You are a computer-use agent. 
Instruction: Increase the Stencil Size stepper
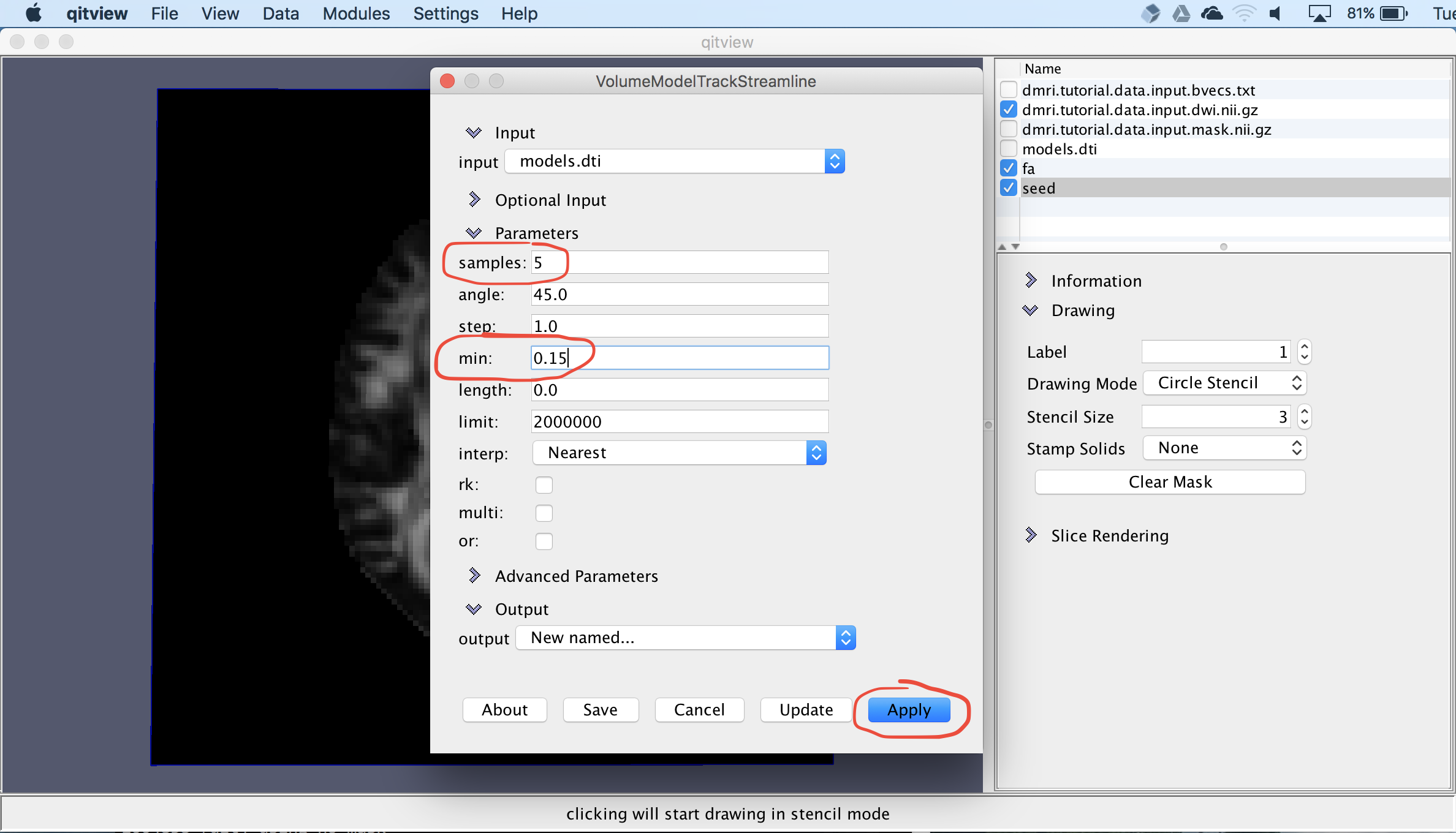coord(1305,412)
